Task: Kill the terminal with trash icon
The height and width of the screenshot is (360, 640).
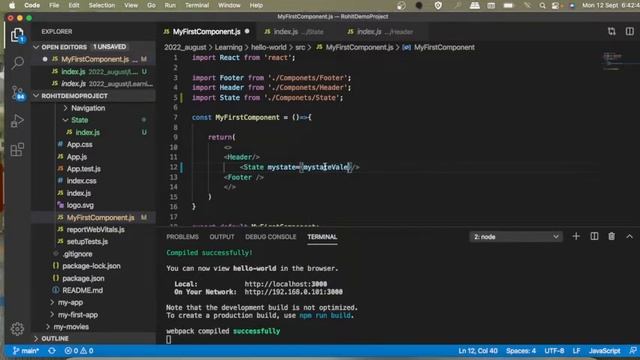Action: pyautogui.click(x=611, y=236)
